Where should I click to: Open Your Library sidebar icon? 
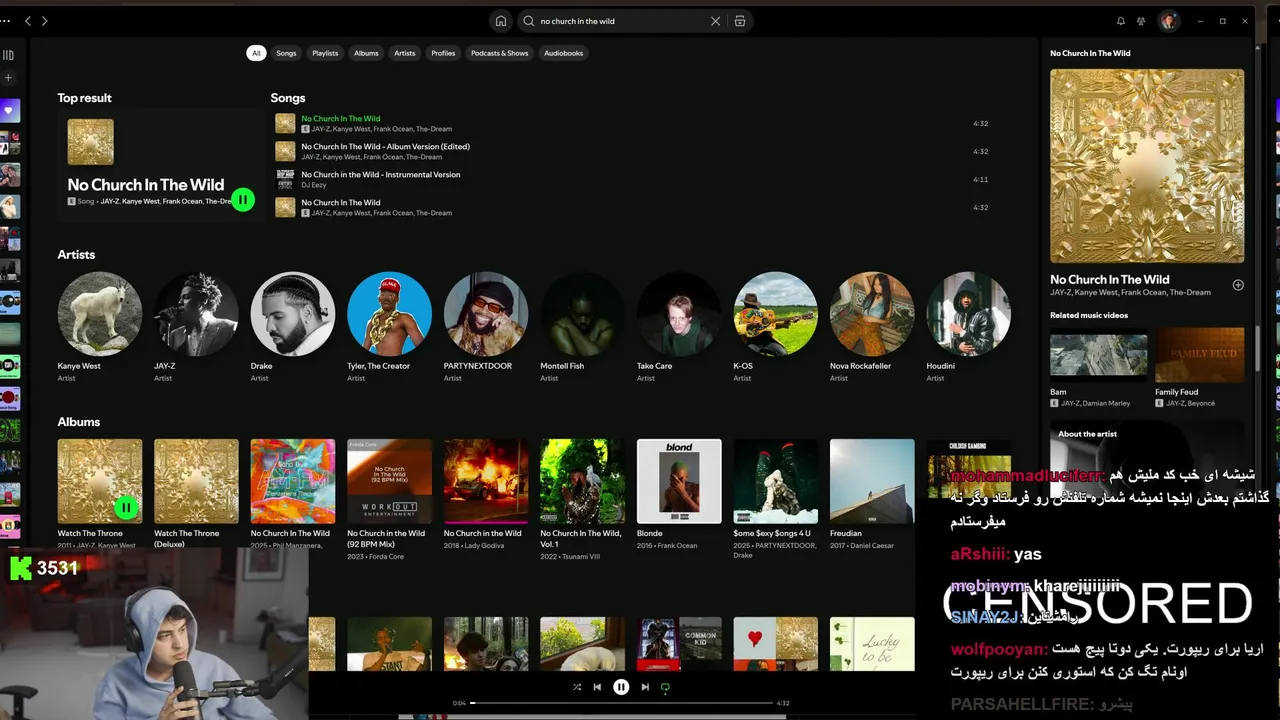(x=8, y=55)
